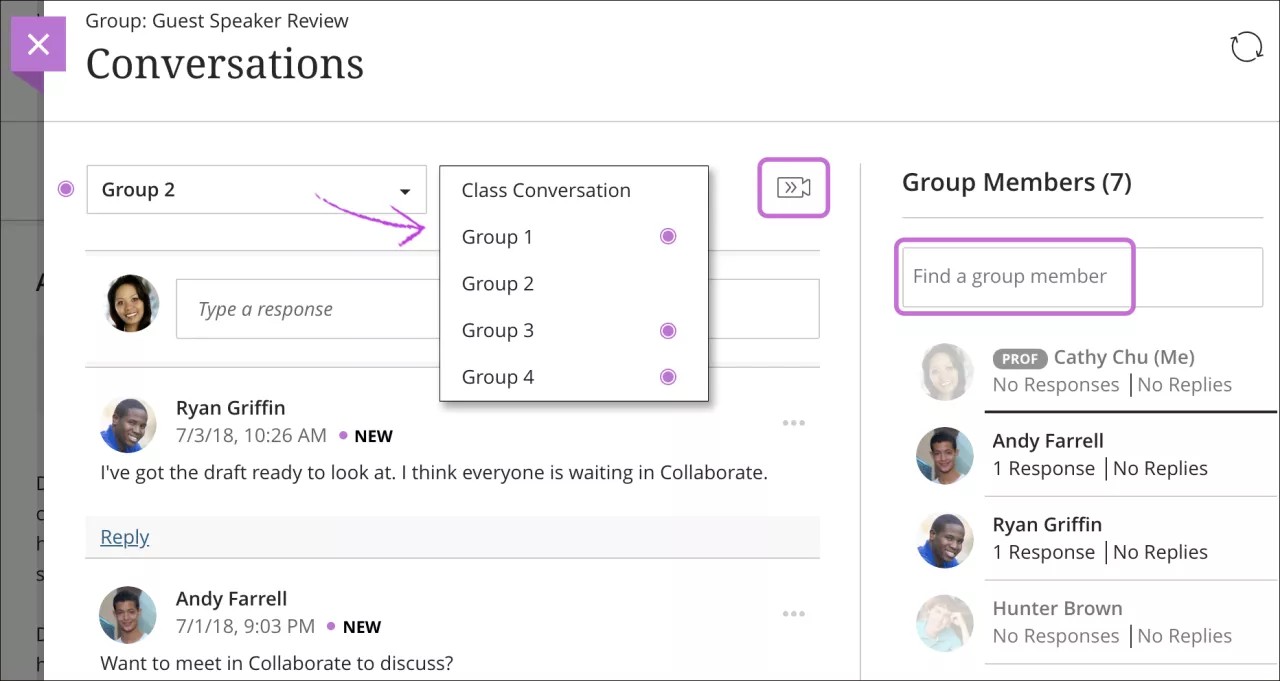Open options menu for Andy Farrell's post
Image resolution: width=1280 pixels, height=681 pixels.
coord(793,614)
